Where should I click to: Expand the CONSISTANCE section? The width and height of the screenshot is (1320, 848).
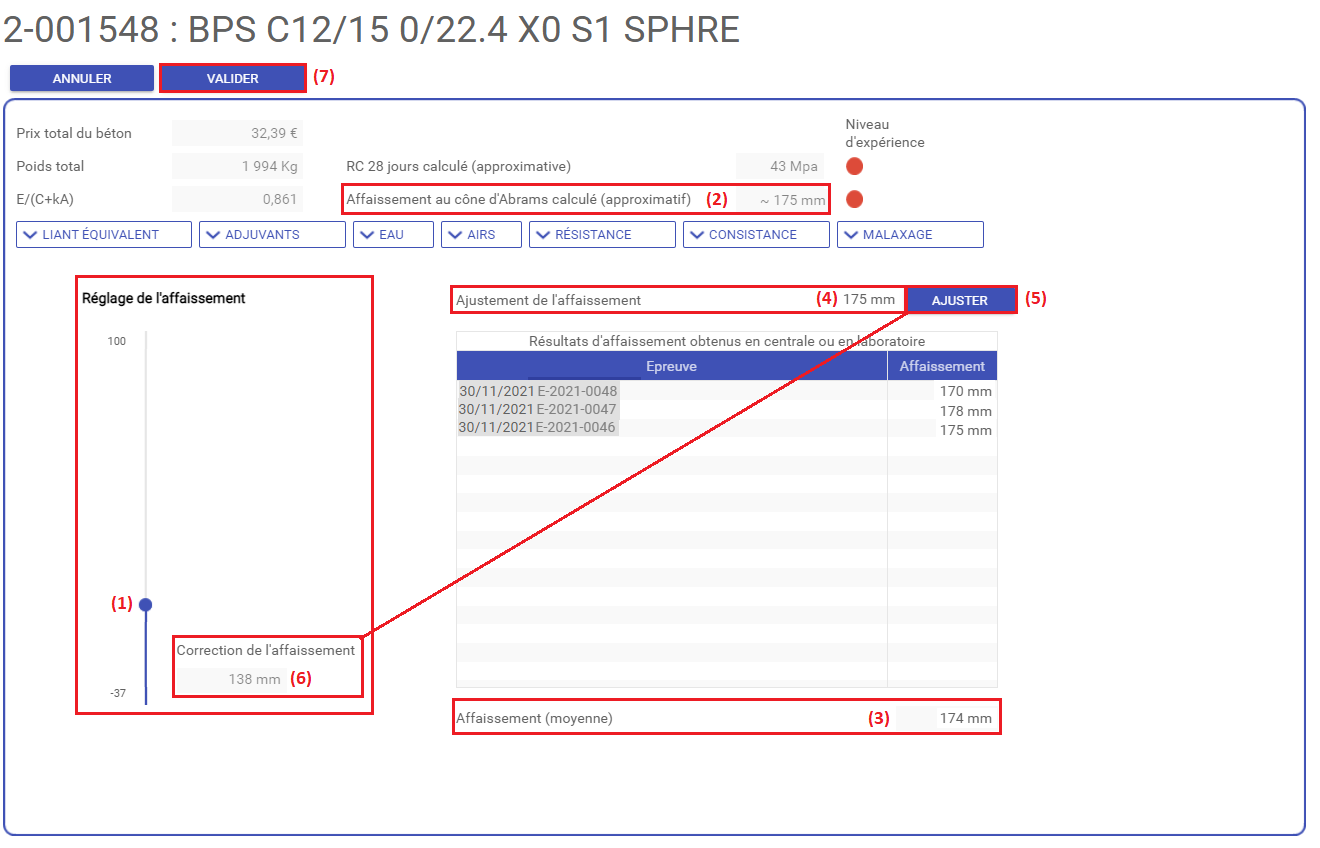tap(756, 234)
